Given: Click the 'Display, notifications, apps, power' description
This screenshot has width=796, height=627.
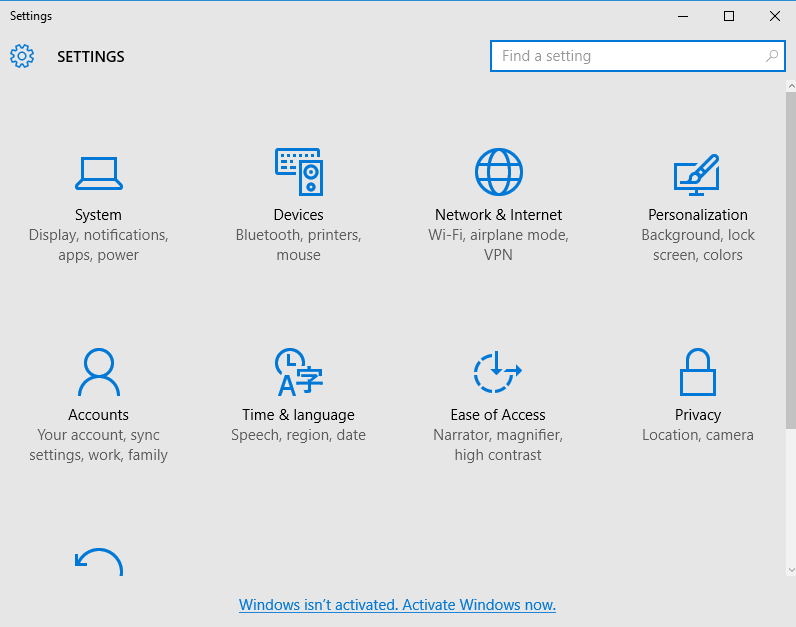Looking at the screenshot, I should pyautogui.click(x=98, y=245).
